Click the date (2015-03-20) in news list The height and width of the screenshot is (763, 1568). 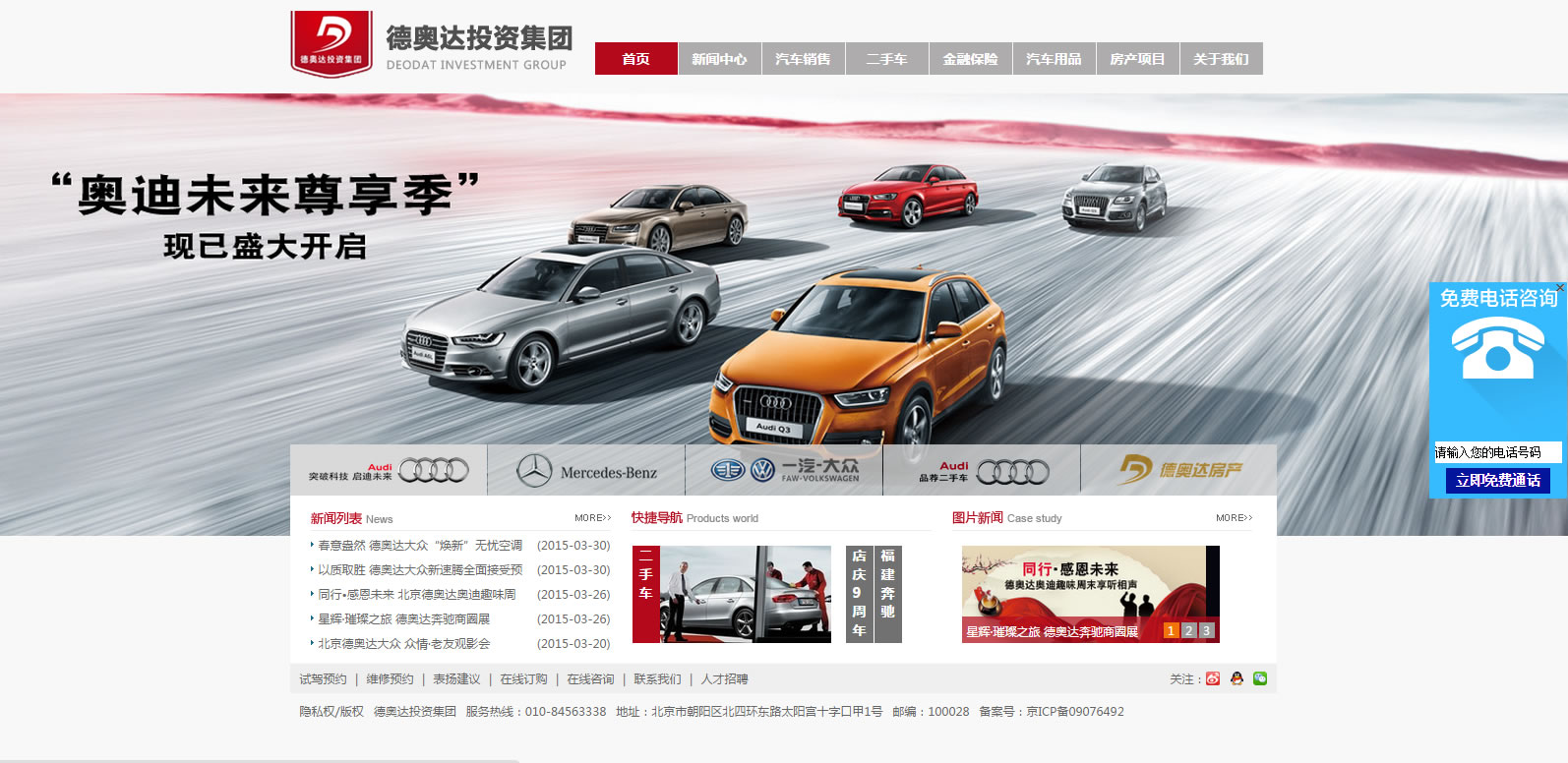(573, 643)
